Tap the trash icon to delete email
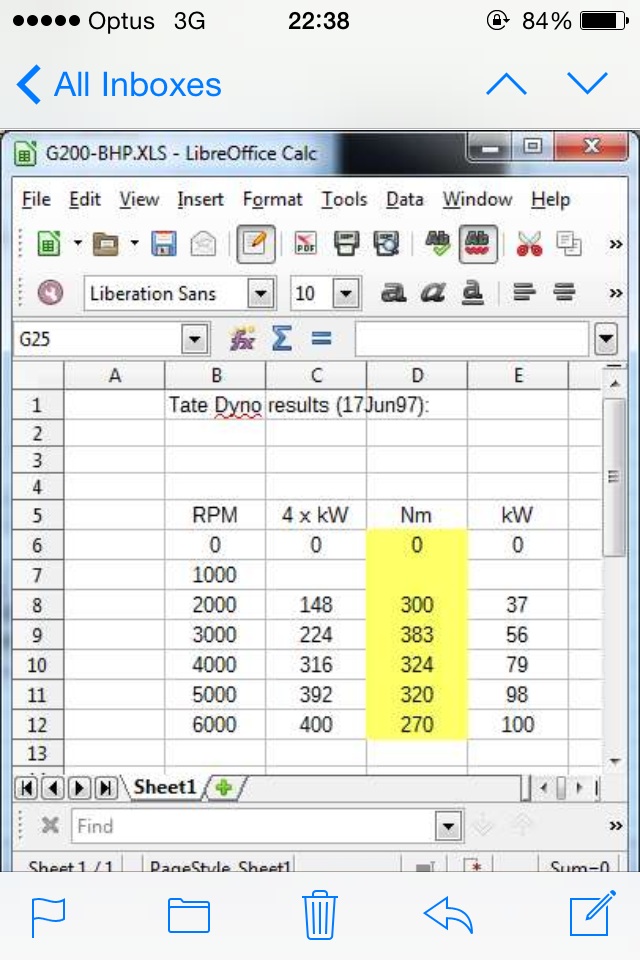The image size is (640, 960). pyautogui.click(x=320, y=915)
